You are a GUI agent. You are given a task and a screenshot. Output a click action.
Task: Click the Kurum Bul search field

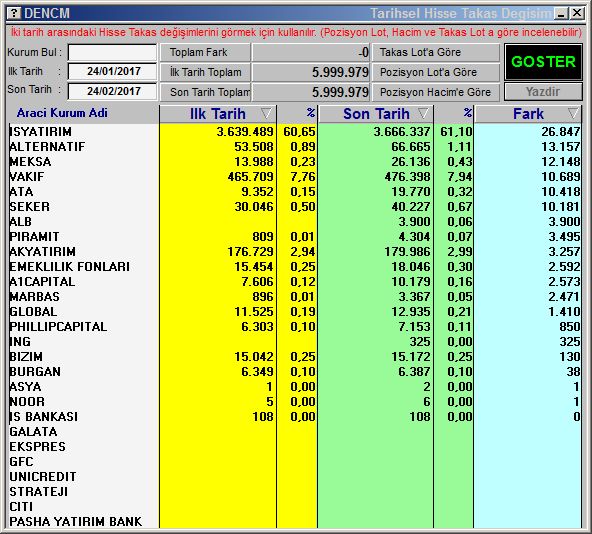pyautogui.click(x=113, y=52)
